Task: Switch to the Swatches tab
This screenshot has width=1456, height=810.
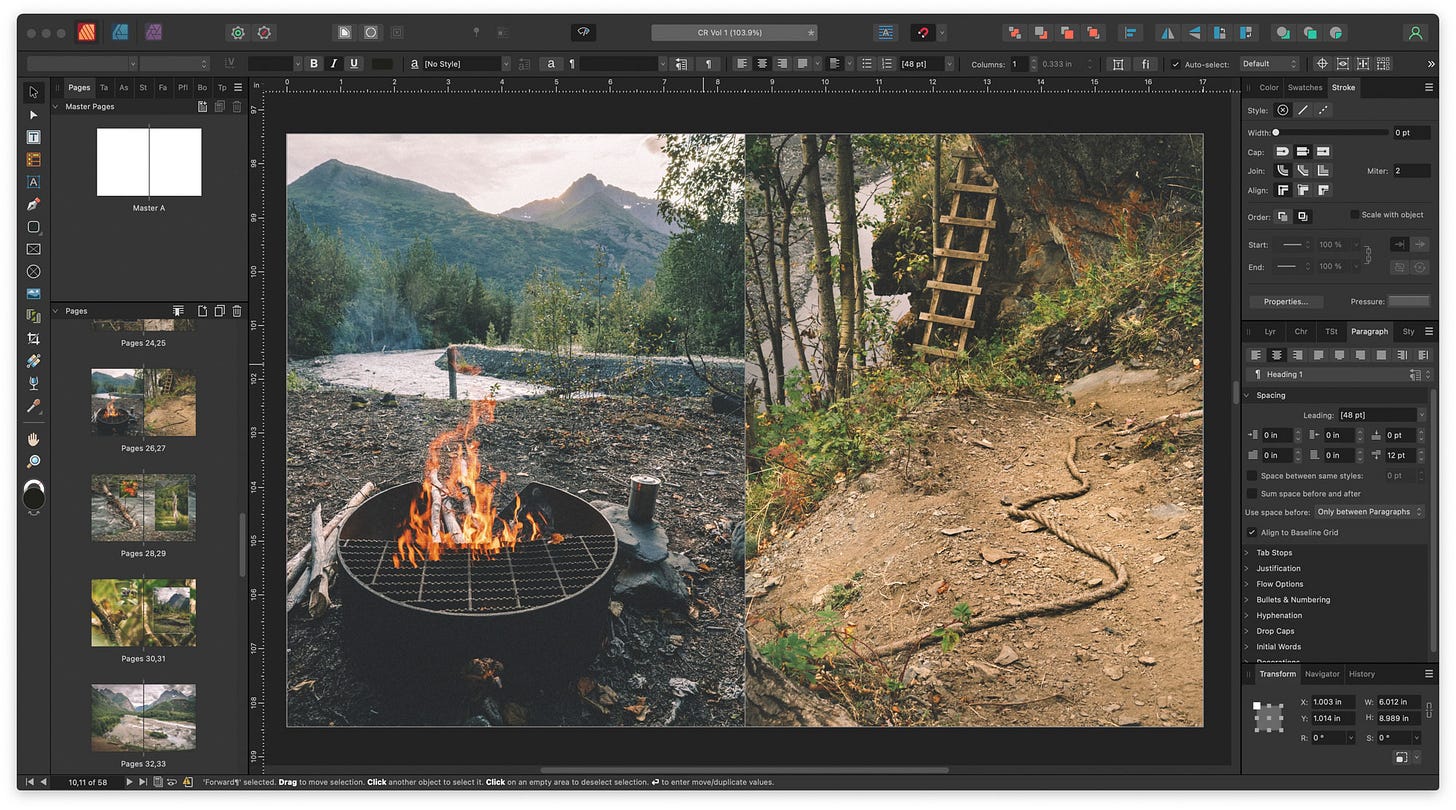Action: point(1304,88)
